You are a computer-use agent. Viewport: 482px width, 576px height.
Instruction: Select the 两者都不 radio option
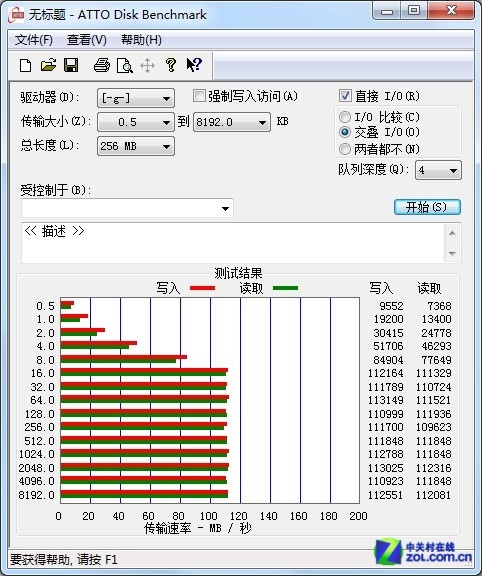click(x=345, y=149)
